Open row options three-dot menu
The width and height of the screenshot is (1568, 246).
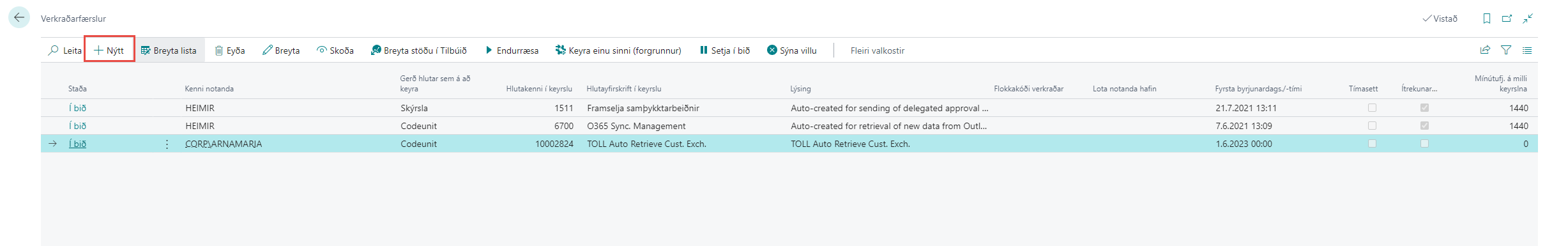point(167,144)
